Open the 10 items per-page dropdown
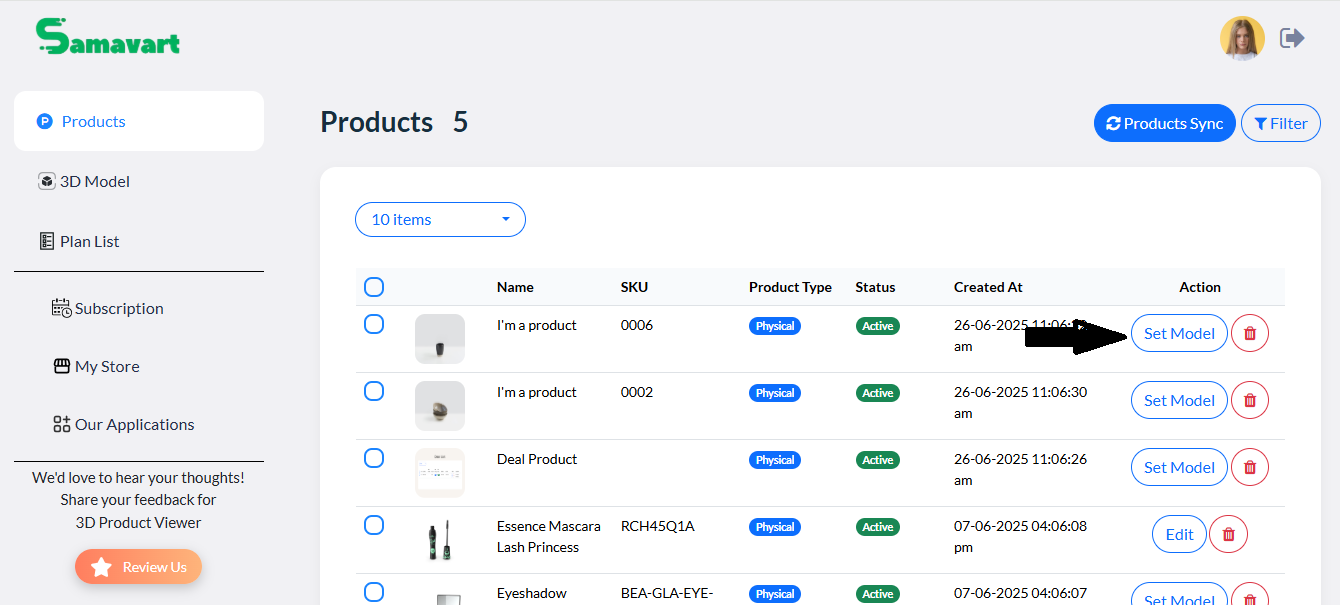This screenshot has width=1340, height=605. (x=440, y=219)
